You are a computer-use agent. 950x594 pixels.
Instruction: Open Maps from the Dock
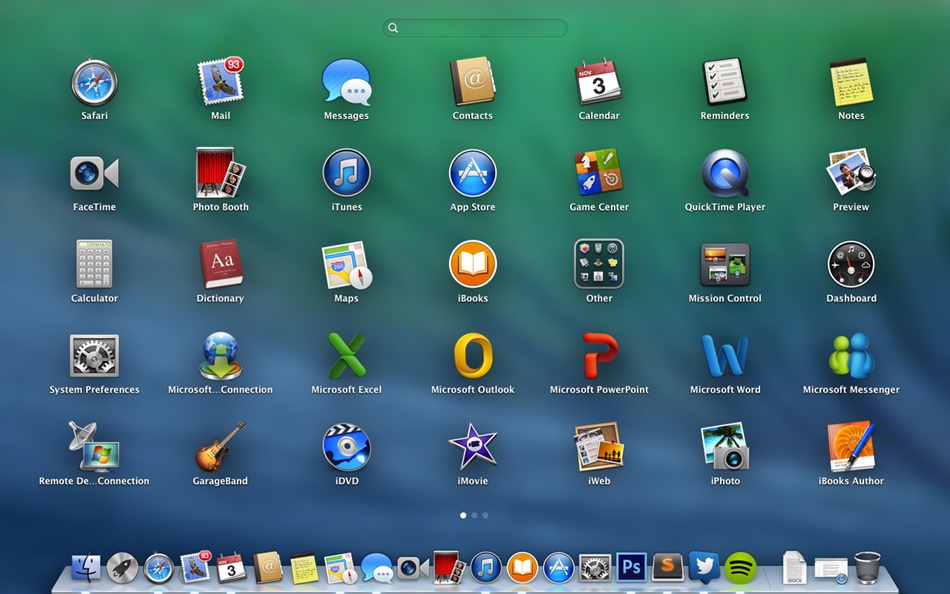pyautogui.click(x=340, y=569)
